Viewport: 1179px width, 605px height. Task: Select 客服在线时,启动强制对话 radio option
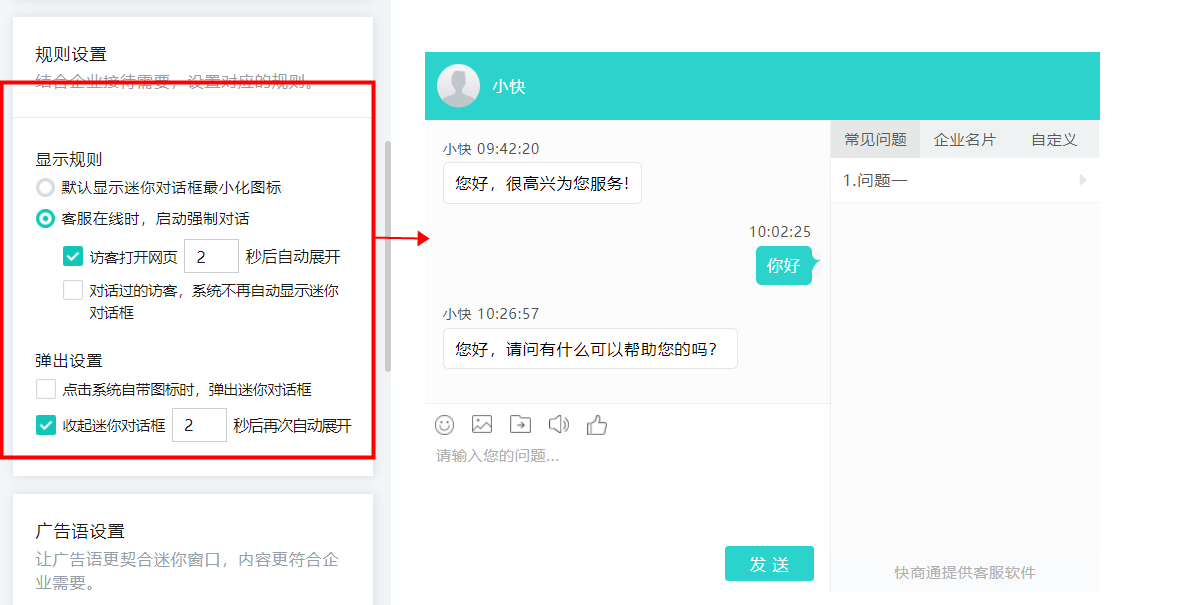pyautogui.click(x=45, y=218)
